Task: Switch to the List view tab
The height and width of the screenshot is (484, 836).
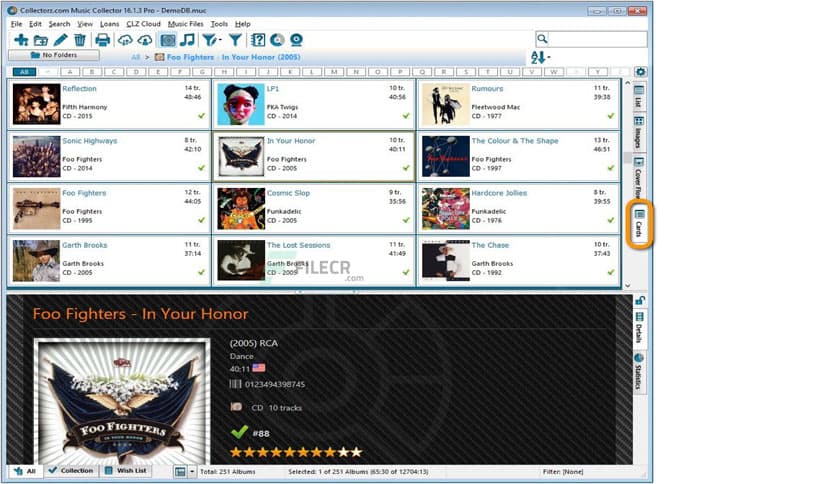Action: (638, 96)
